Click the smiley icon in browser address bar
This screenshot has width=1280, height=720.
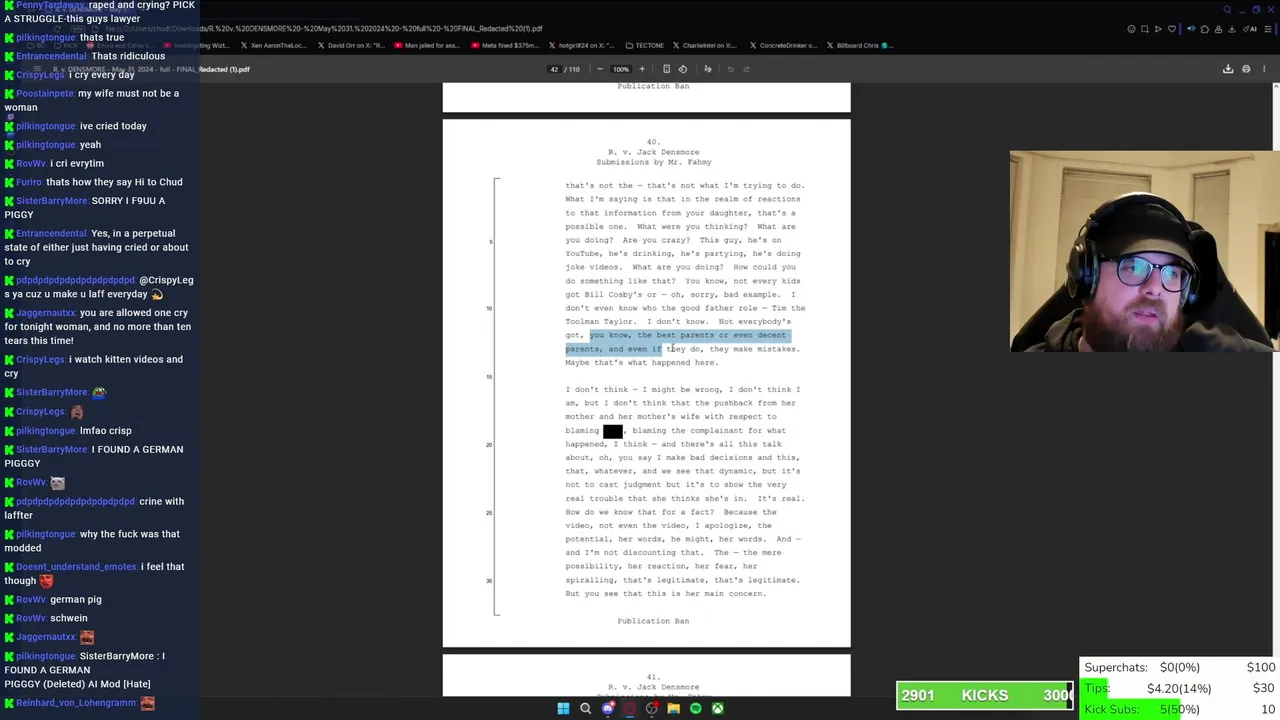coord(1131,29)
